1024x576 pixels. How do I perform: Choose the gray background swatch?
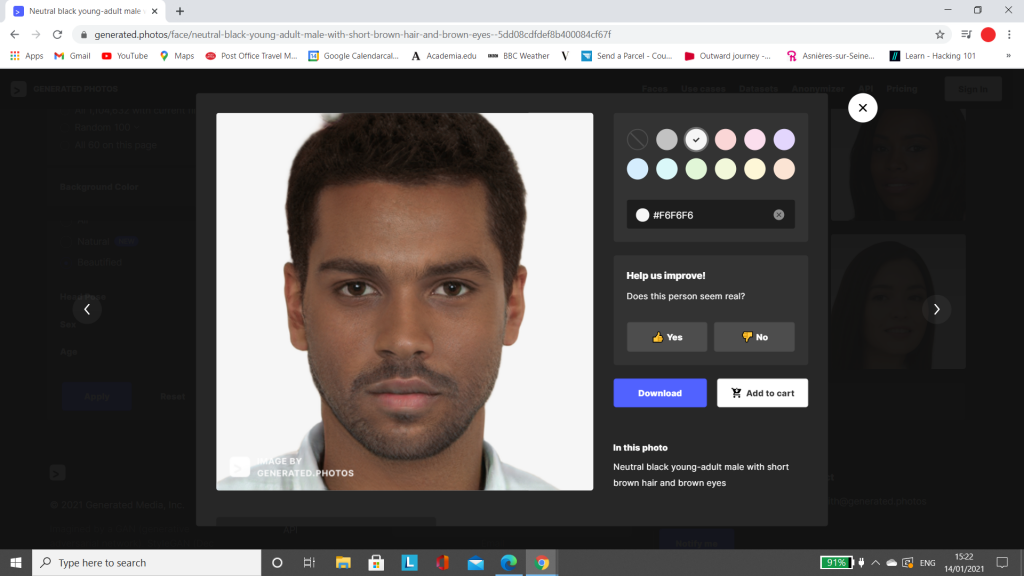click(667, 139)
